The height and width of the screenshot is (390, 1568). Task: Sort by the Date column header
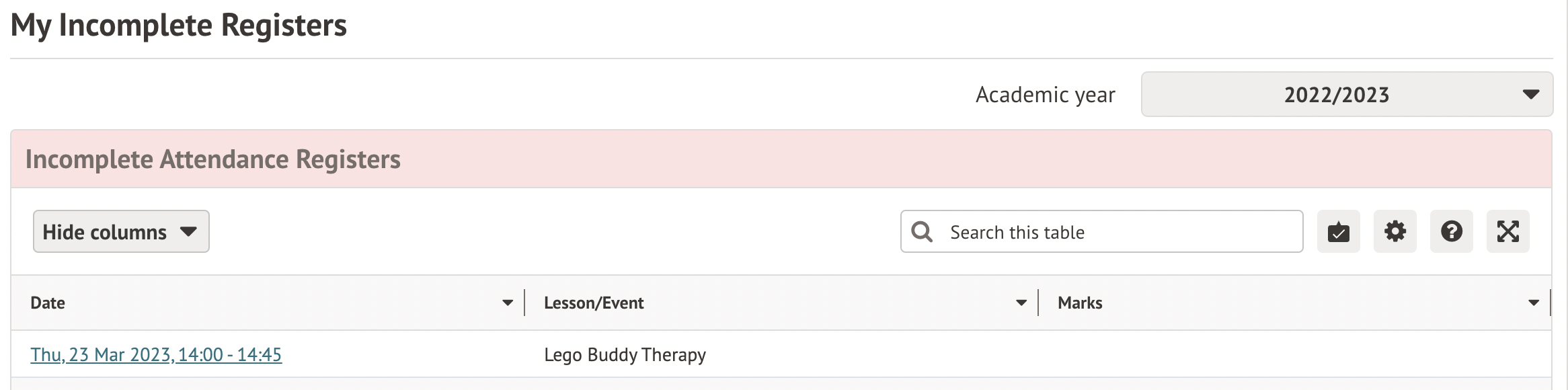click(x=48, y=303)
